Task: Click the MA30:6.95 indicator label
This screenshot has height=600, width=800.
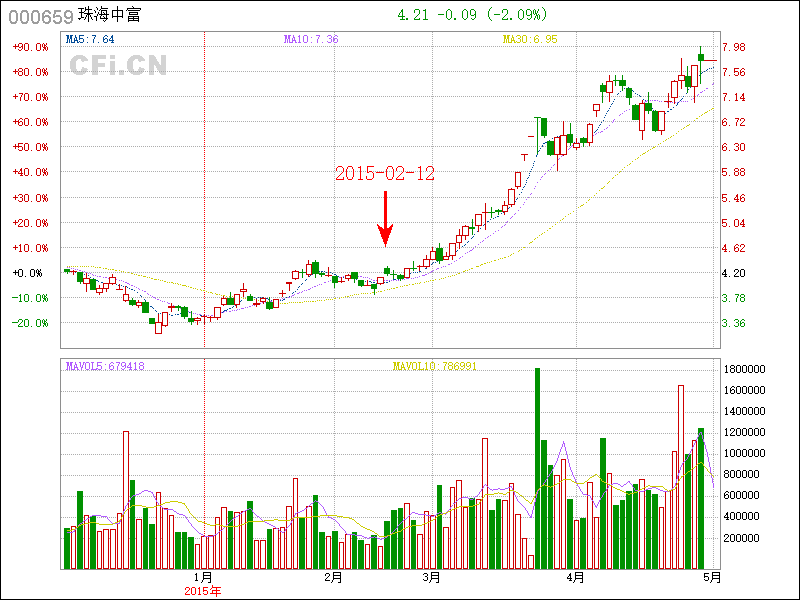Action: pyautogui.click(x=530, y=39)
